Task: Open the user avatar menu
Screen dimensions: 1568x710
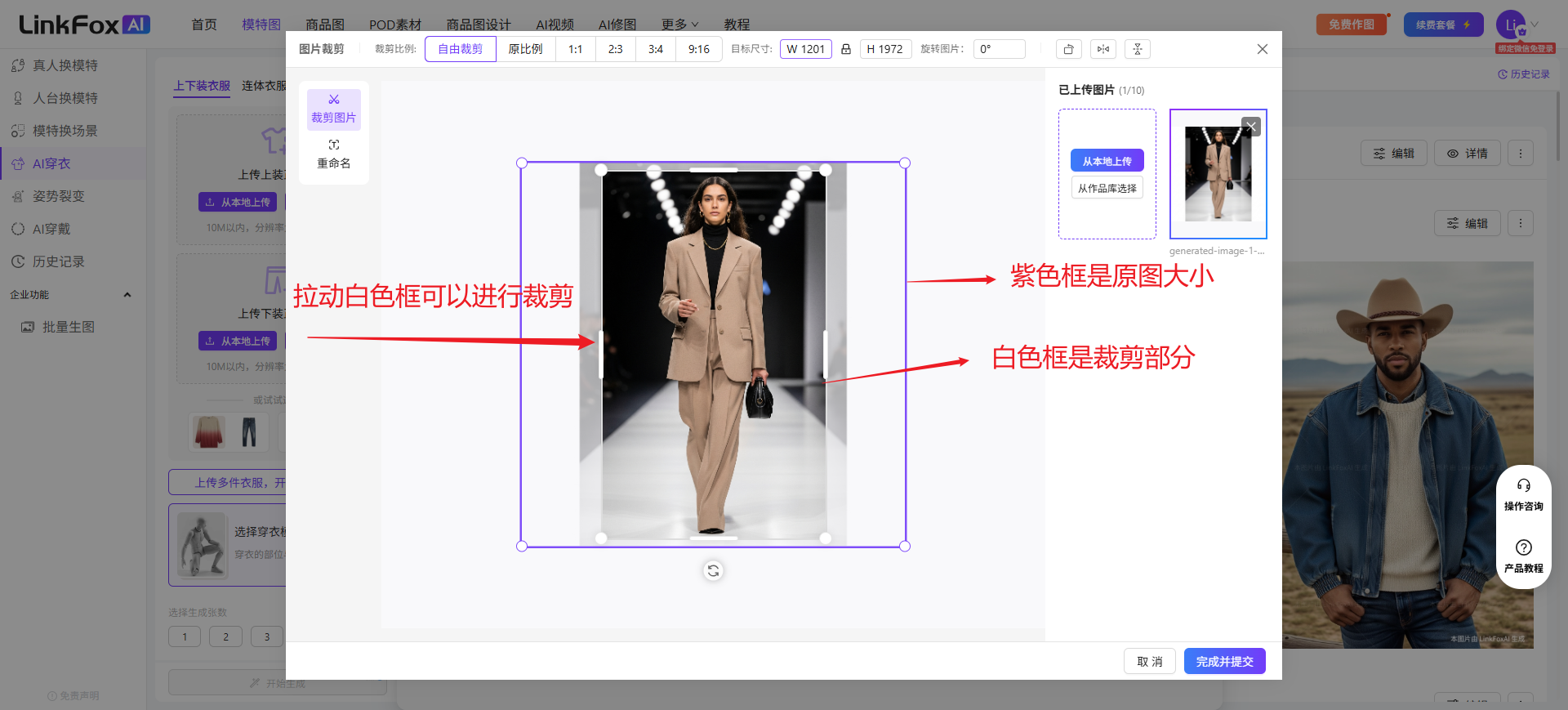Action: point(1511,25)
